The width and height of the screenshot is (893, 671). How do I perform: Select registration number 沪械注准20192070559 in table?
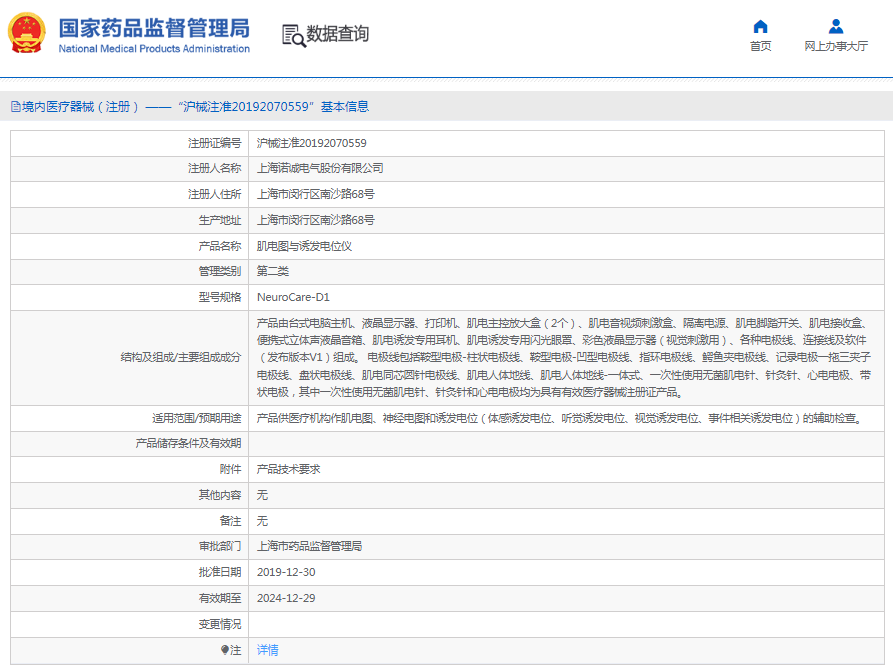pos(311,143)
